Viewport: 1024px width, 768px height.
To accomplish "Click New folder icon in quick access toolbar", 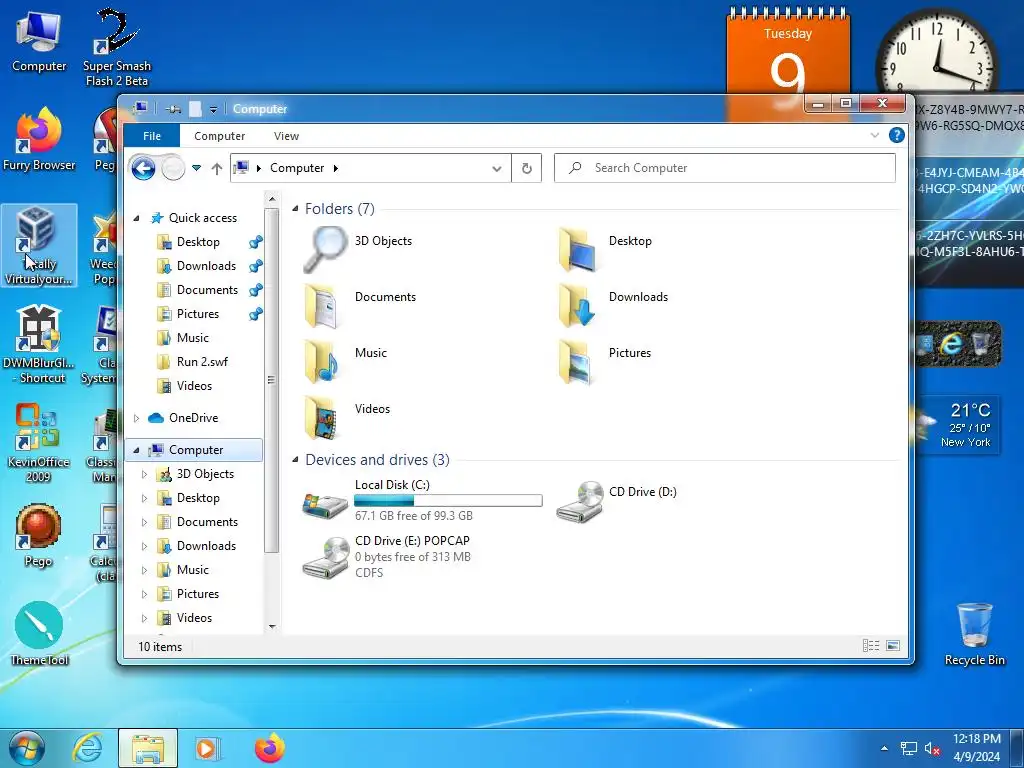I will coord(195,109).
